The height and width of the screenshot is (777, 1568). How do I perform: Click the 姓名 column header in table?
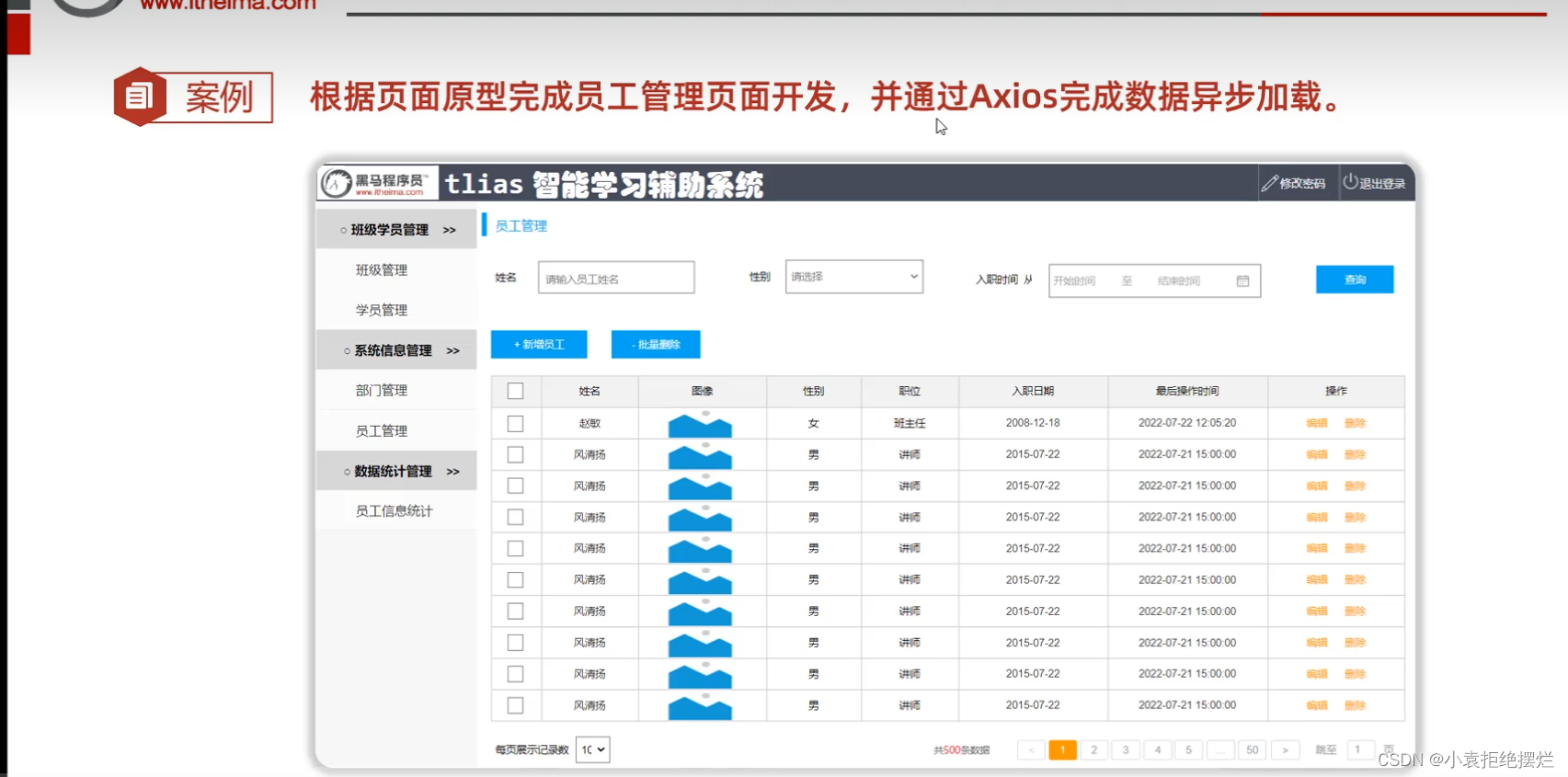pyautogui.click(x=589, y=391)
